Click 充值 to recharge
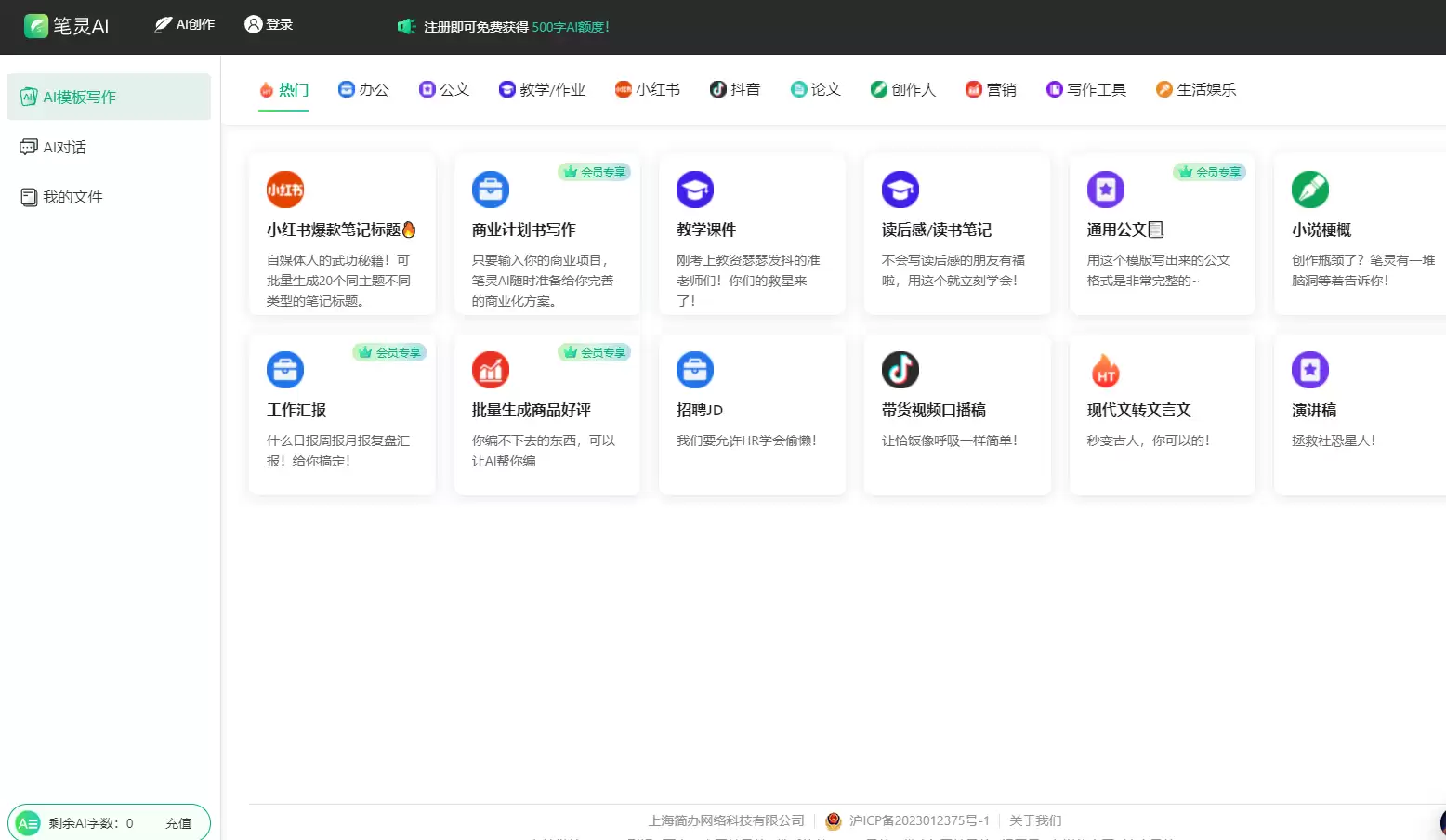The height and width of the screenshot is (840, 1446). (178, 823)
